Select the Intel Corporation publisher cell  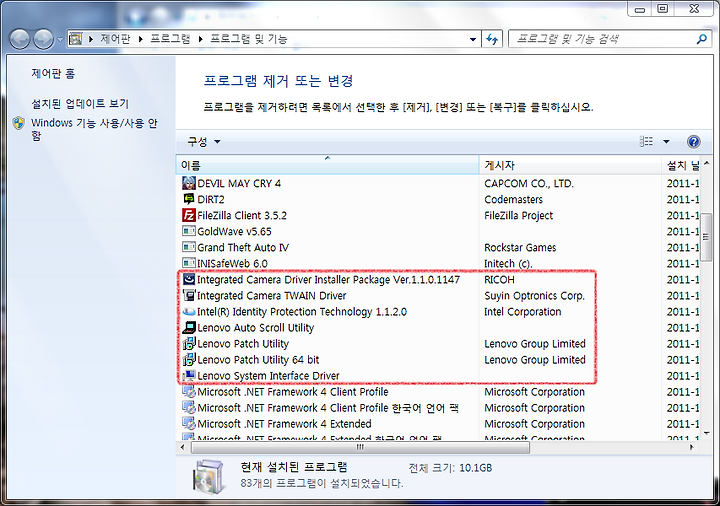523,312
